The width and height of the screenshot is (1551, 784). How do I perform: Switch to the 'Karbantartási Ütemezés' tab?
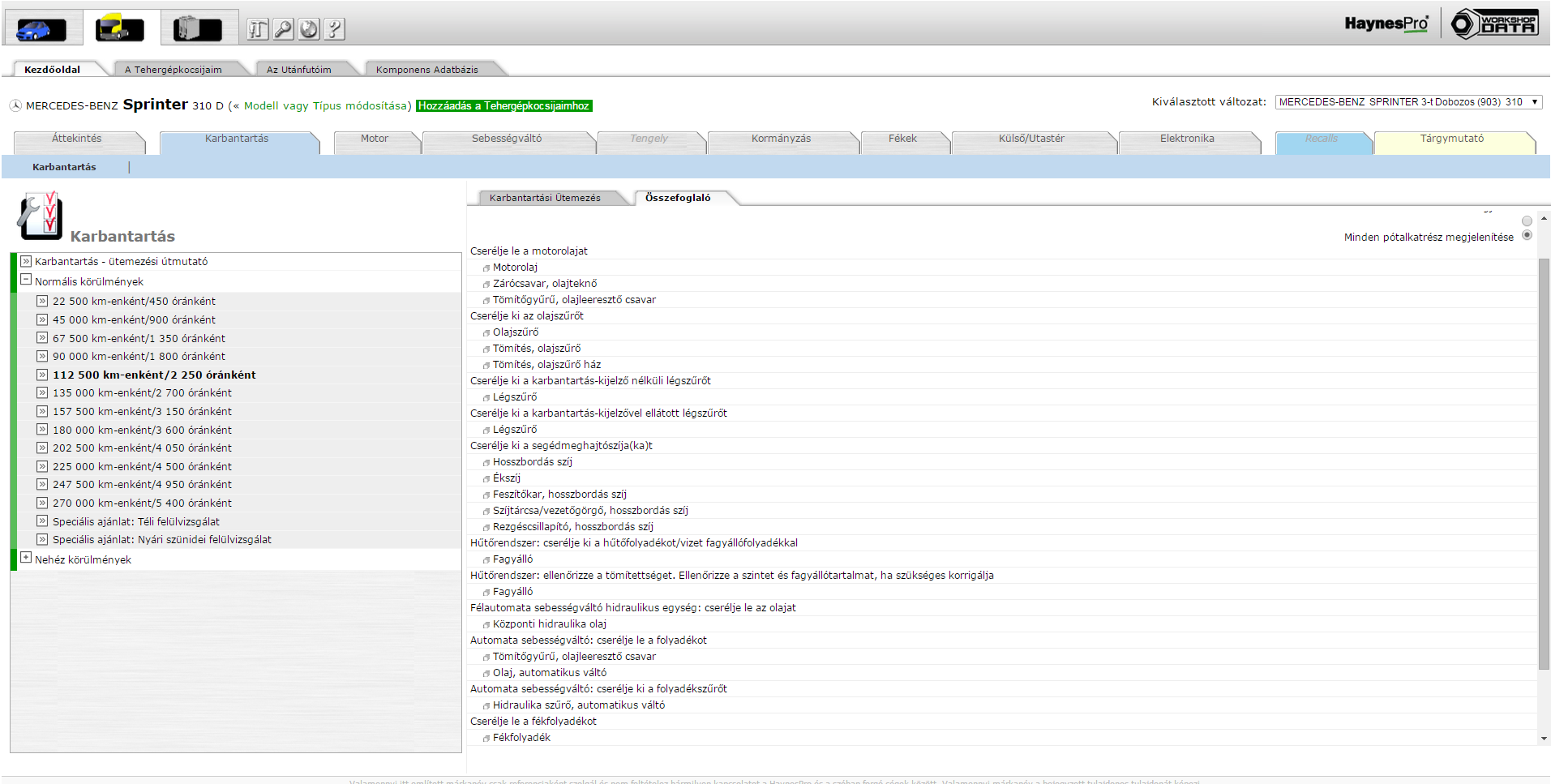pos(545,198)
